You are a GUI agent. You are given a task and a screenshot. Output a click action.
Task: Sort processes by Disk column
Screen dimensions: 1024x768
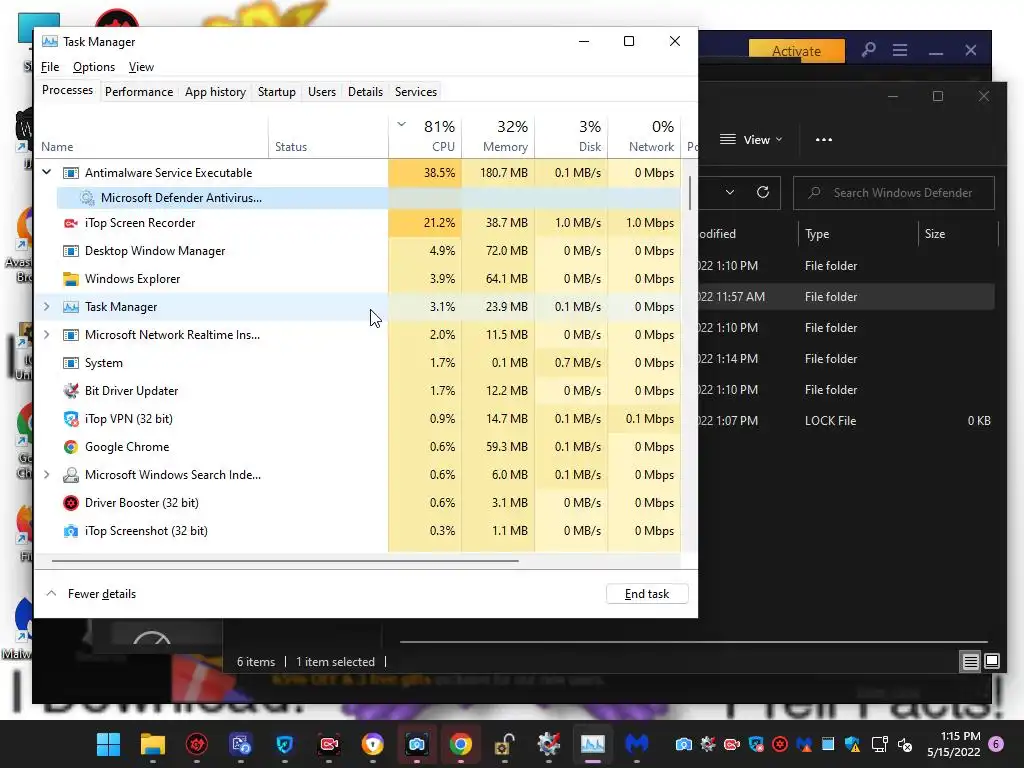571,136
